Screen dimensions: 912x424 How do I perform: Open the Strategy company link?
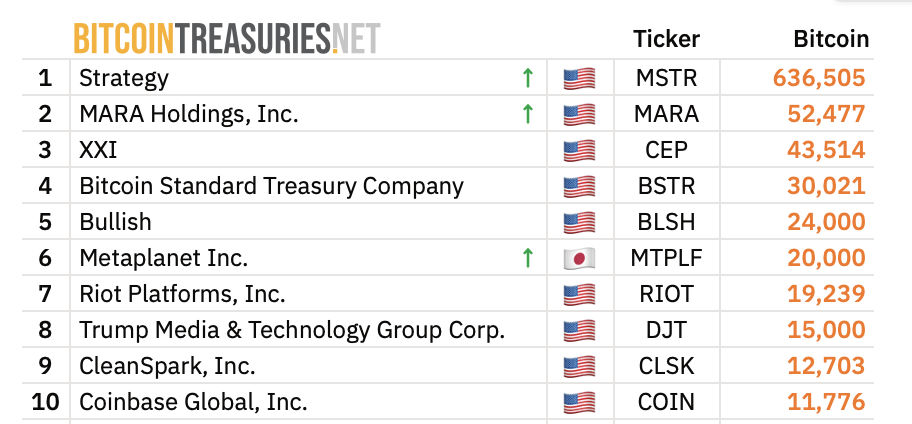click(124, 78)
